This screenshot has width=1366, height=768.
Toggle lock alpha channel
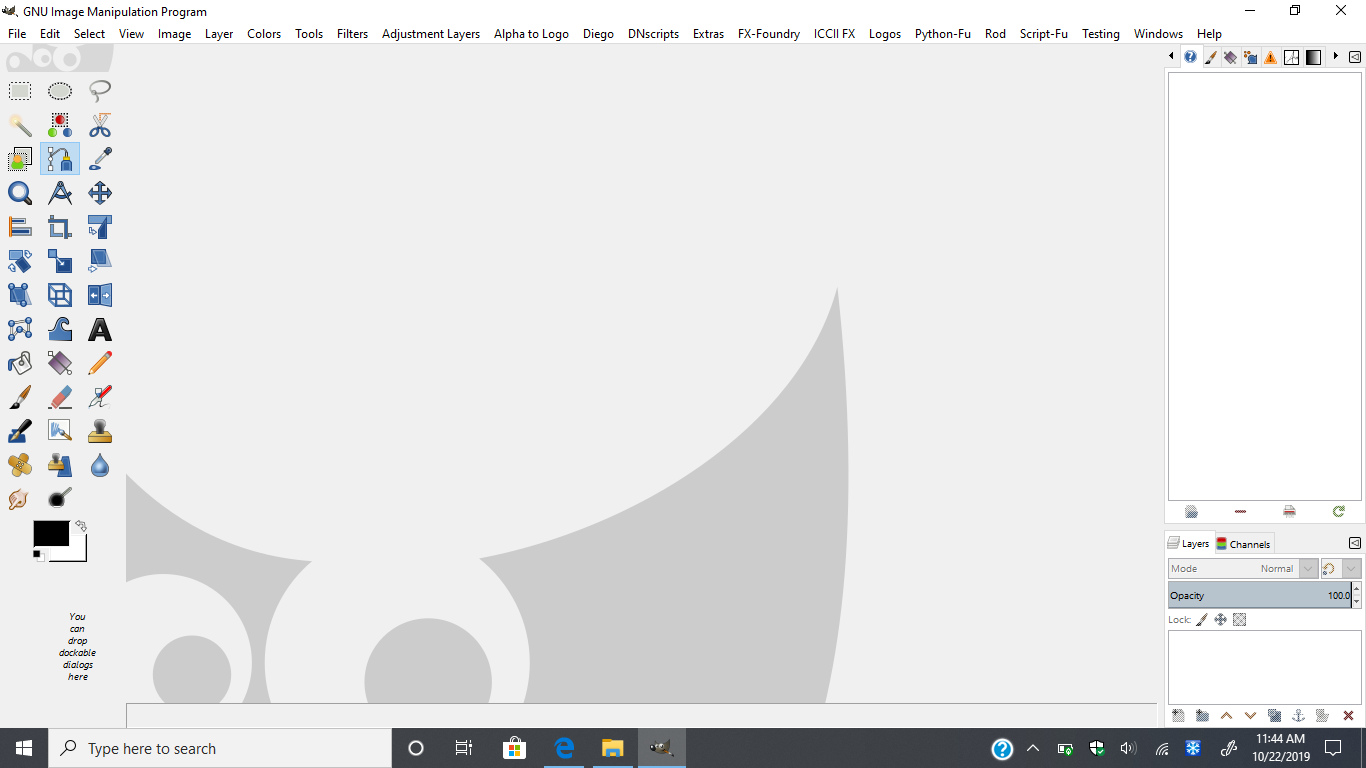pyautogui.click(x=1239, y=620)
